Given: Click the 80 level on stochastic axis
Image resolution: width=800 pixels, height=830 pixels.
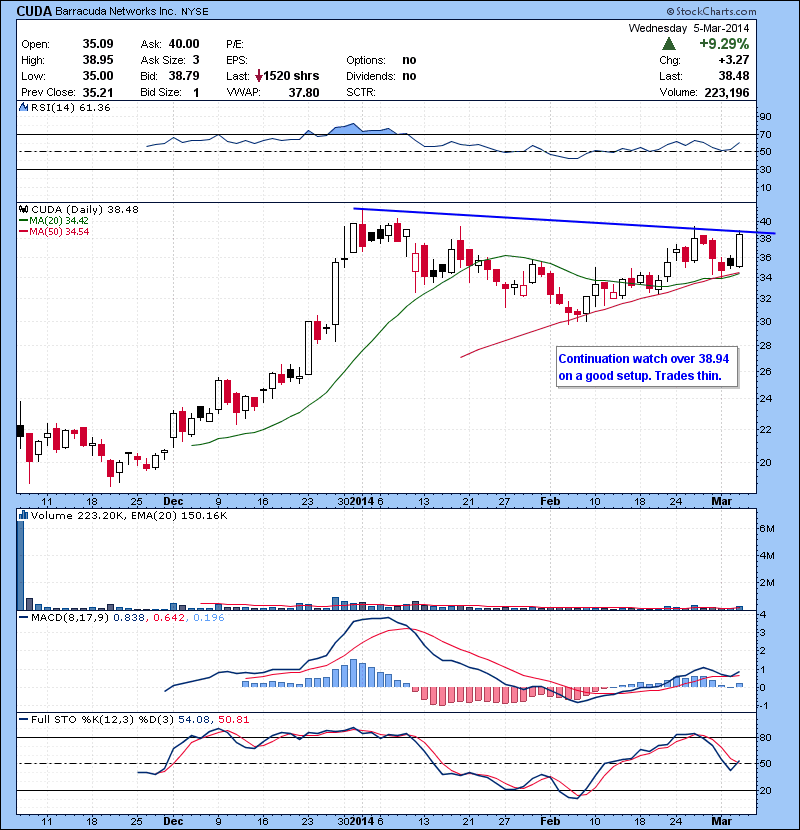Looking at the screenshot, I should click(765, 737).
